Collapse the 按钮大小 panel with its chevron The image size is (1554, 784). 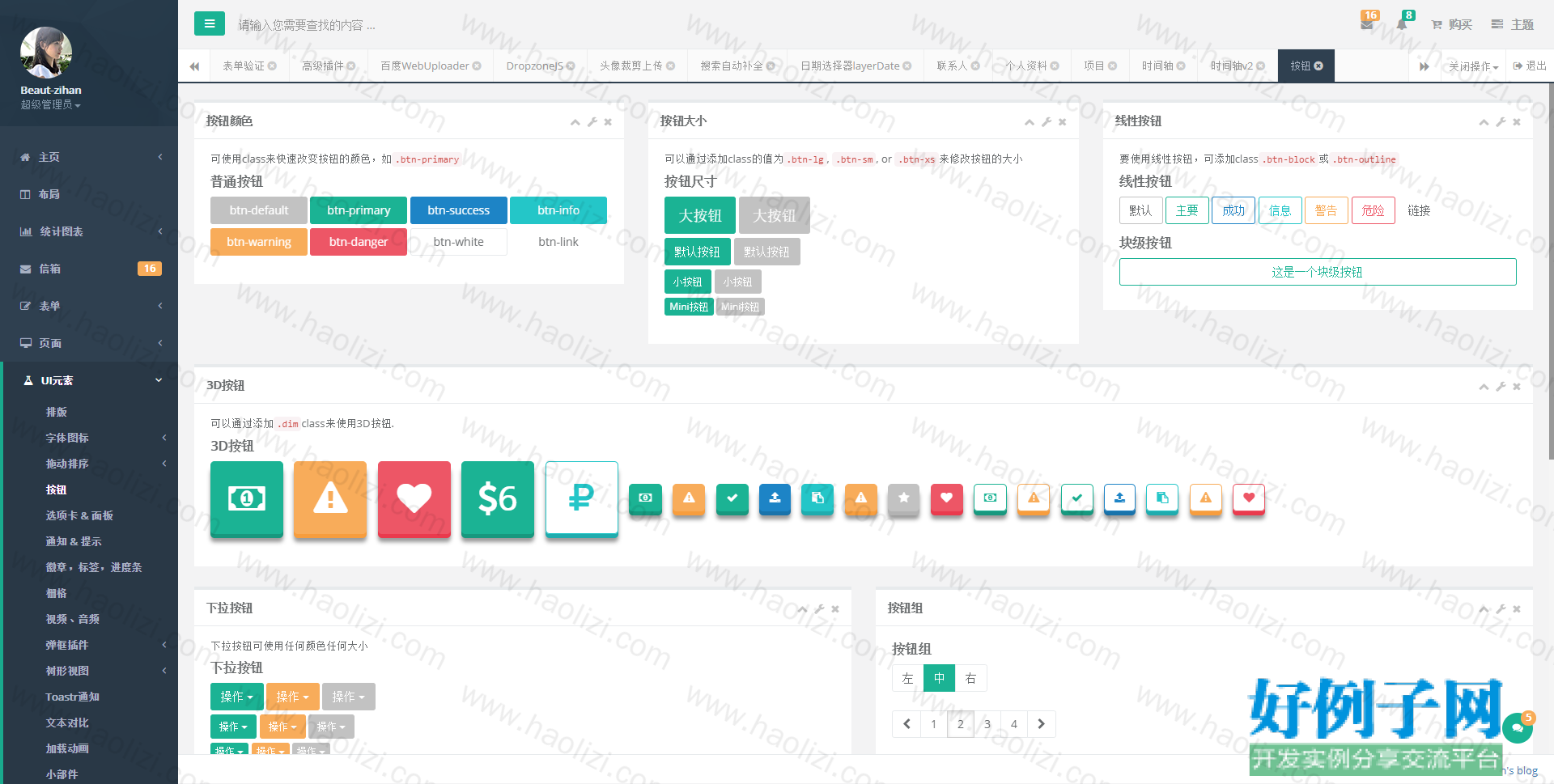[x=1029, y=122]
